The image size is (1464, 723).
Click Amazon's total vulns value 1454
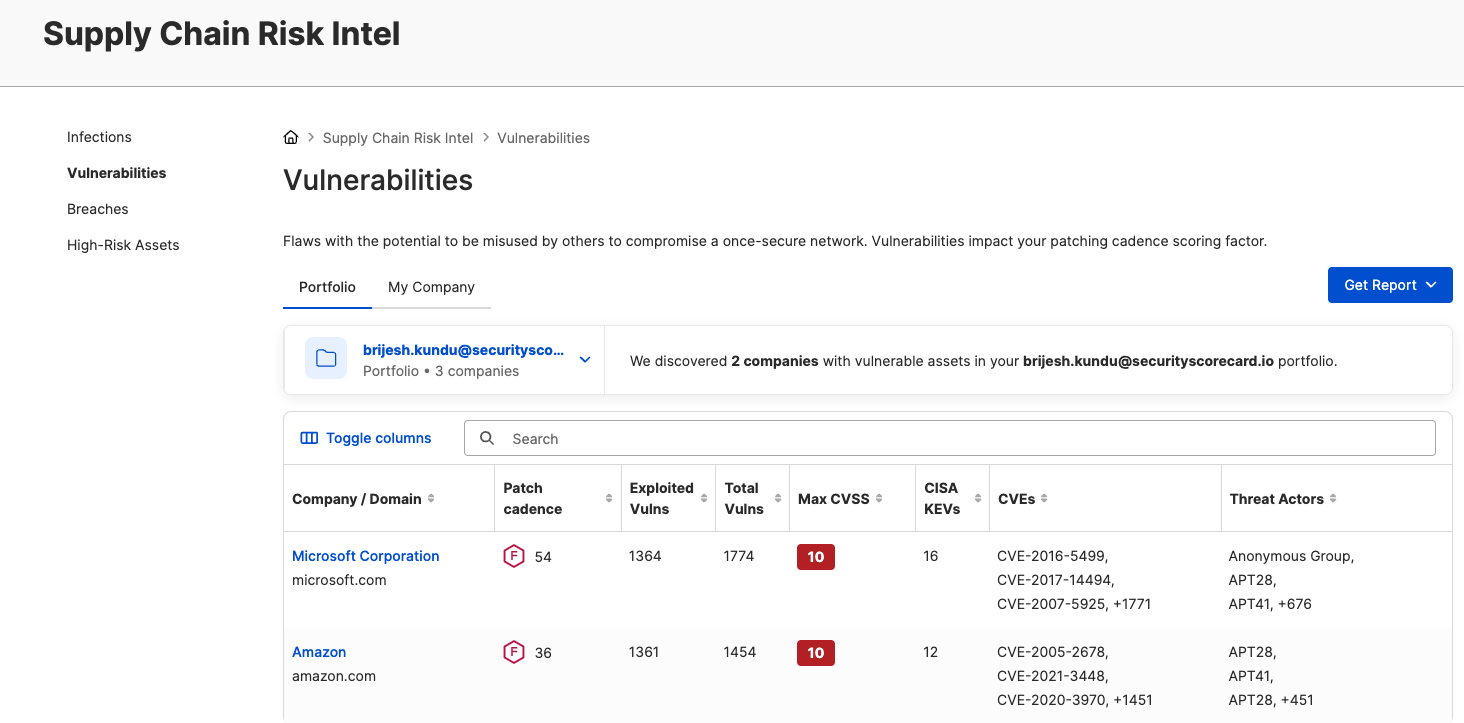click(x=739, y=652)
